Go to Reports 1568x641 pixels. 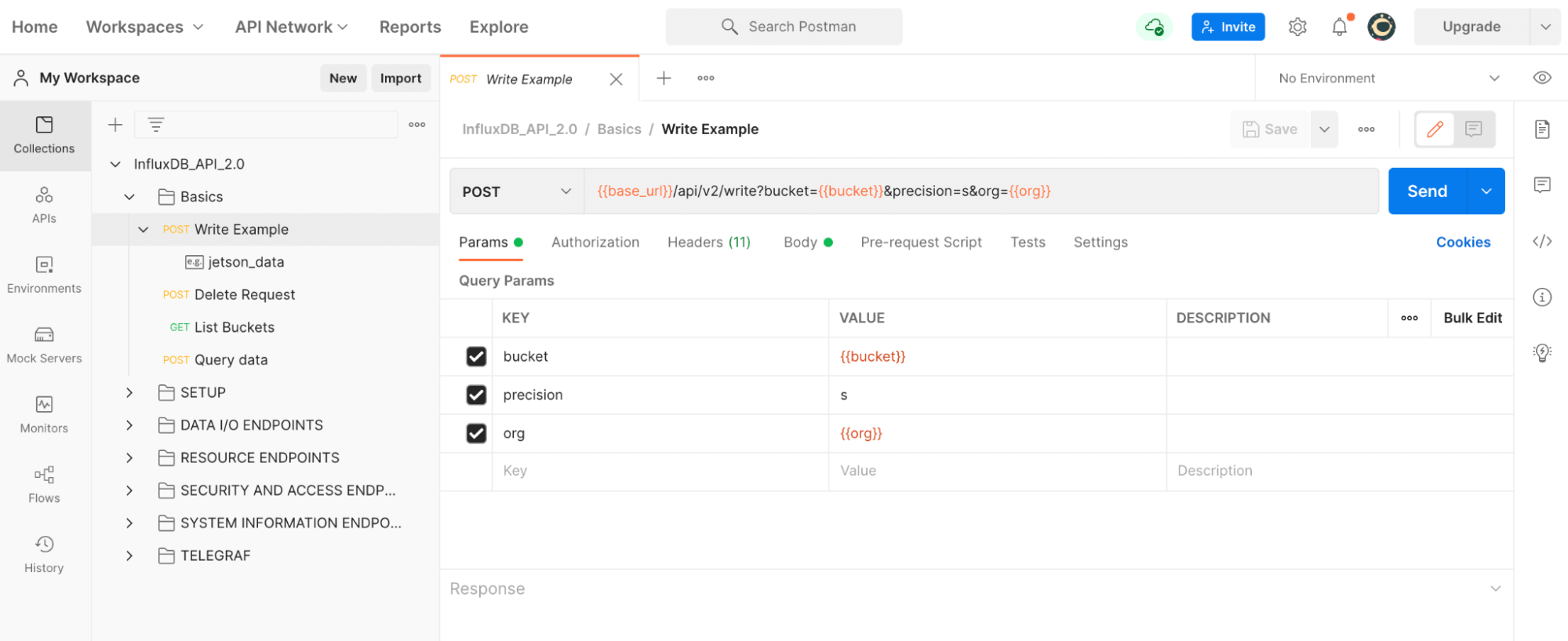[x=410, y=27]
